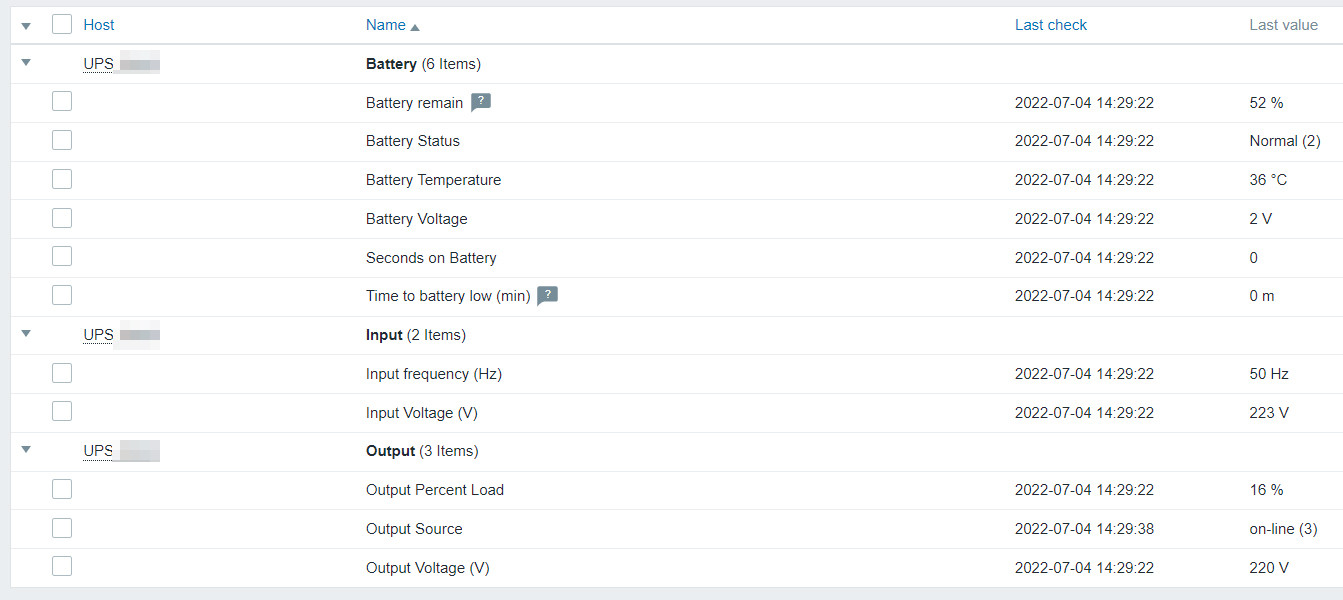
Task: Sort the table by Host column
Action: point(99,25)
